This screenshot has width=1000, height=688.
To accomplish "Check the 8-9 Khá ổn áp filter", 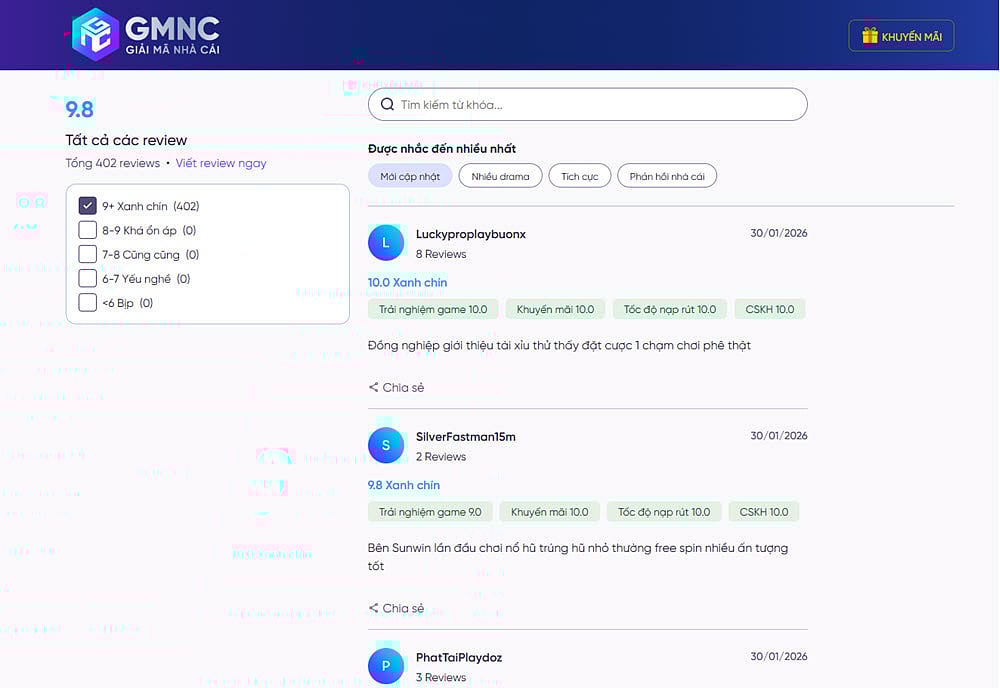I will 86,230.
